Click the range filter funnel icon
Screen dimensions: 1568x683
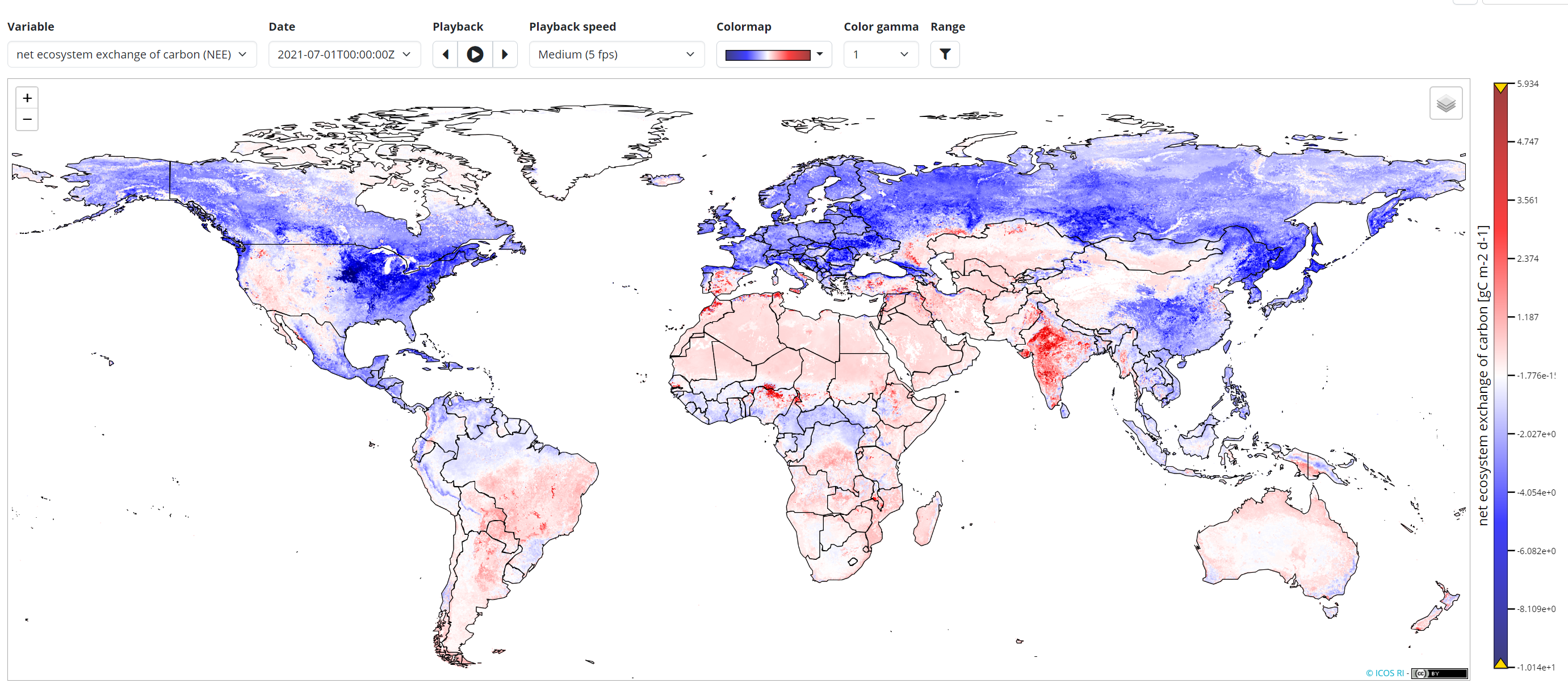(x=944, y=54)
